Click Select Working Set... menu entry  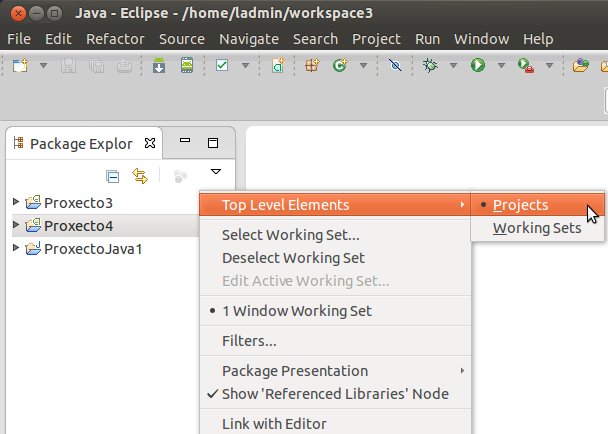point(335,235)
